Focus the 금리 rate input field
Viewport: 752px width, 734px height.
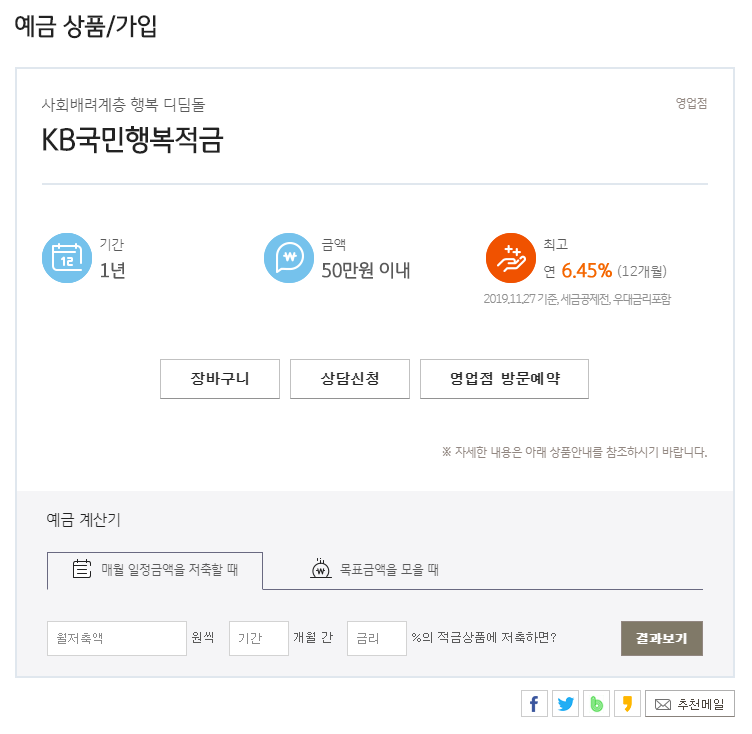point(377,638)
